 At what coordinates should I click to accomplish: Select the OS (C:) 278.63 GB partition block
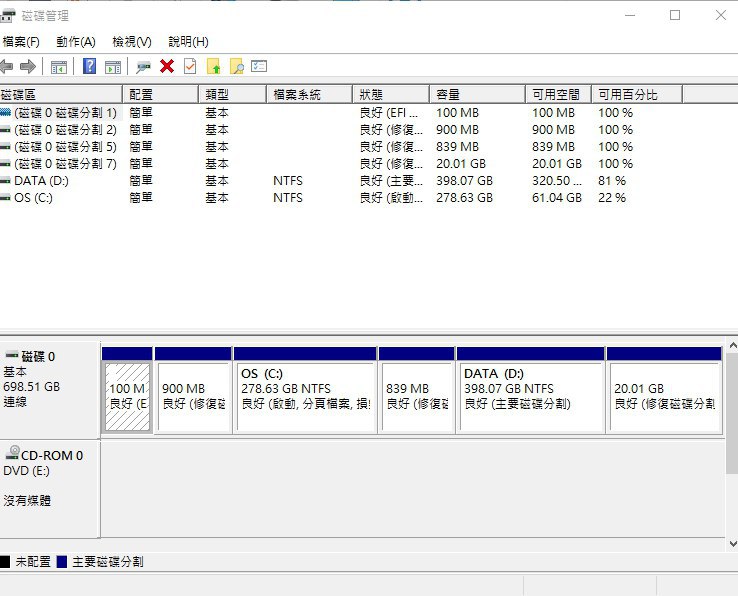(305, 397)
